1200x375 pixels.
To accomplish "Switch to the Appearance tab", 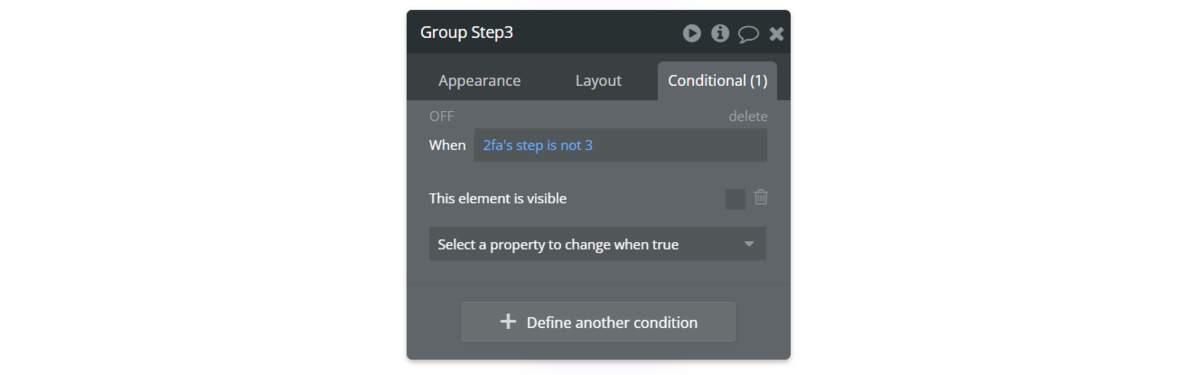I will (479, 81).
